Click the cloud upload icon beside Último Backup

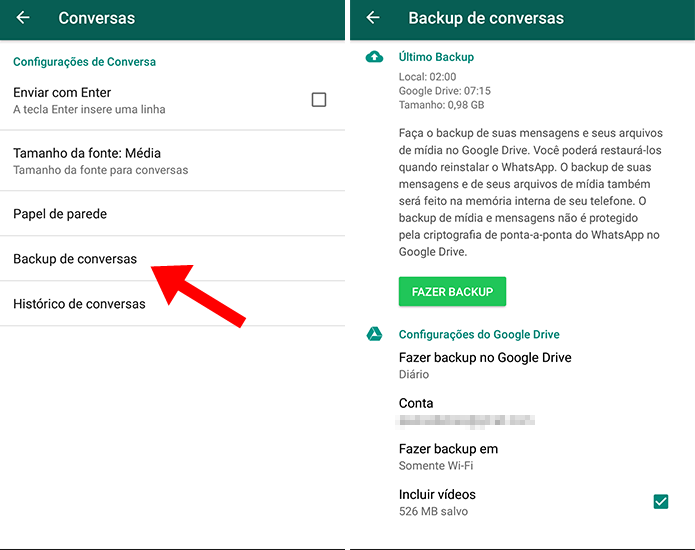(375, 57)
